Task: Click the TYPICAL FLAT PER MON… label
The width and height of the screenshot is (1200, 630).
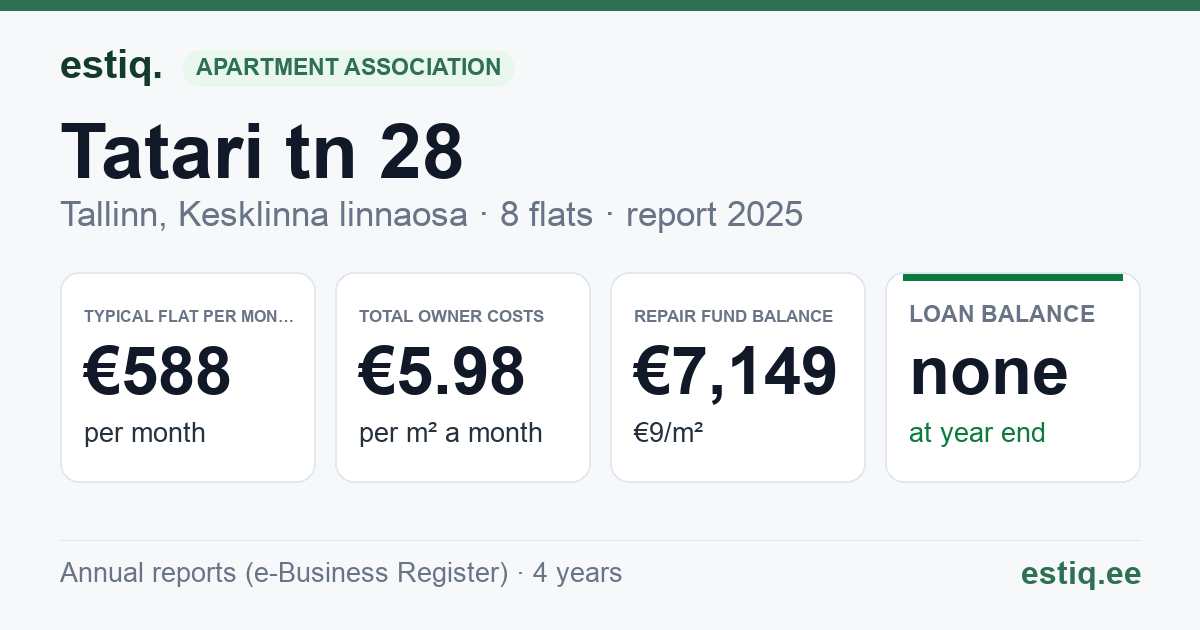Action: [x=189, y=316]
